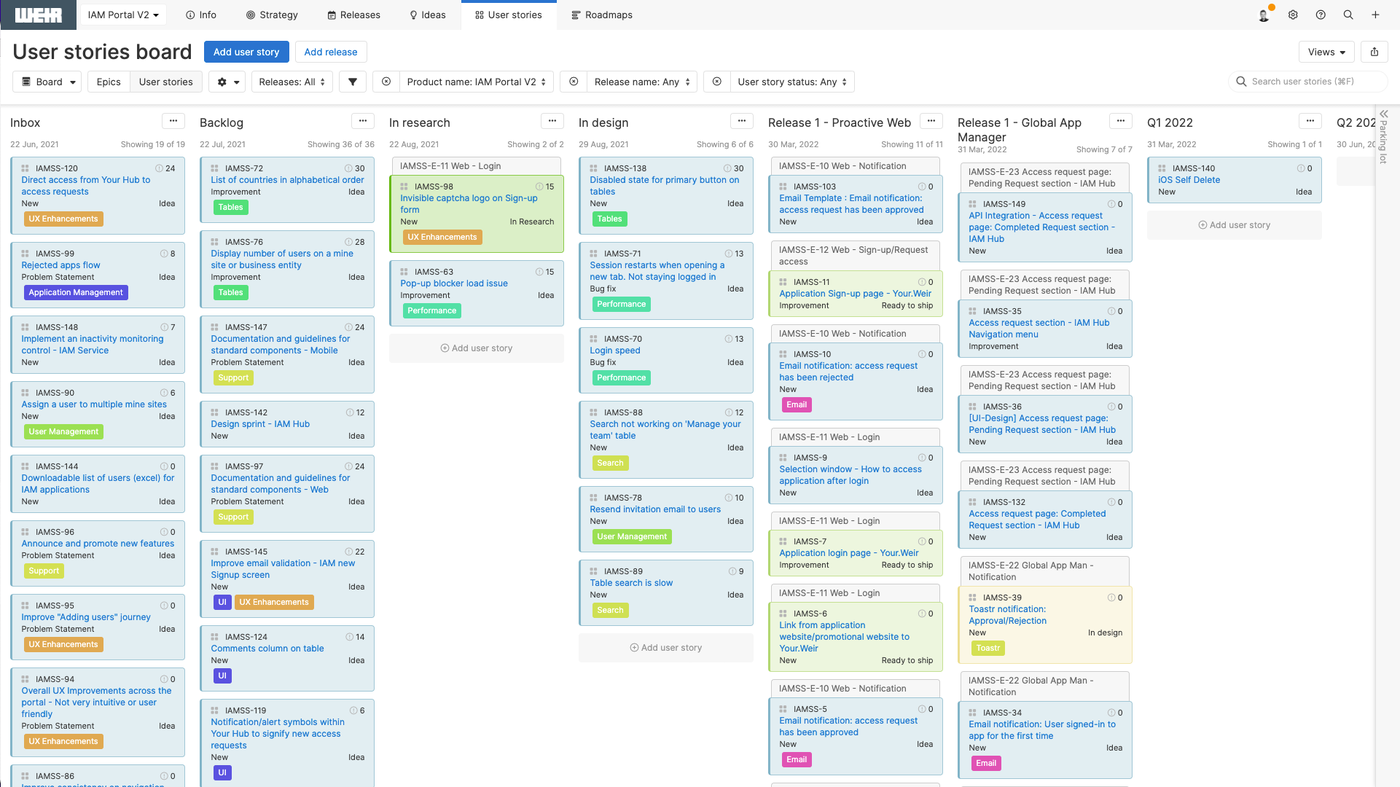Screen dimensions: 1400x787
Task: Click the Search user stories field
Action: [1308, 82]
